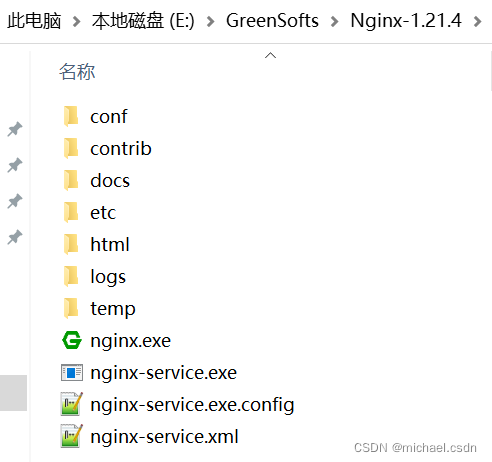Select the file name html
Viewport: 492px width, 462px height.
click(x=110, y=245)
